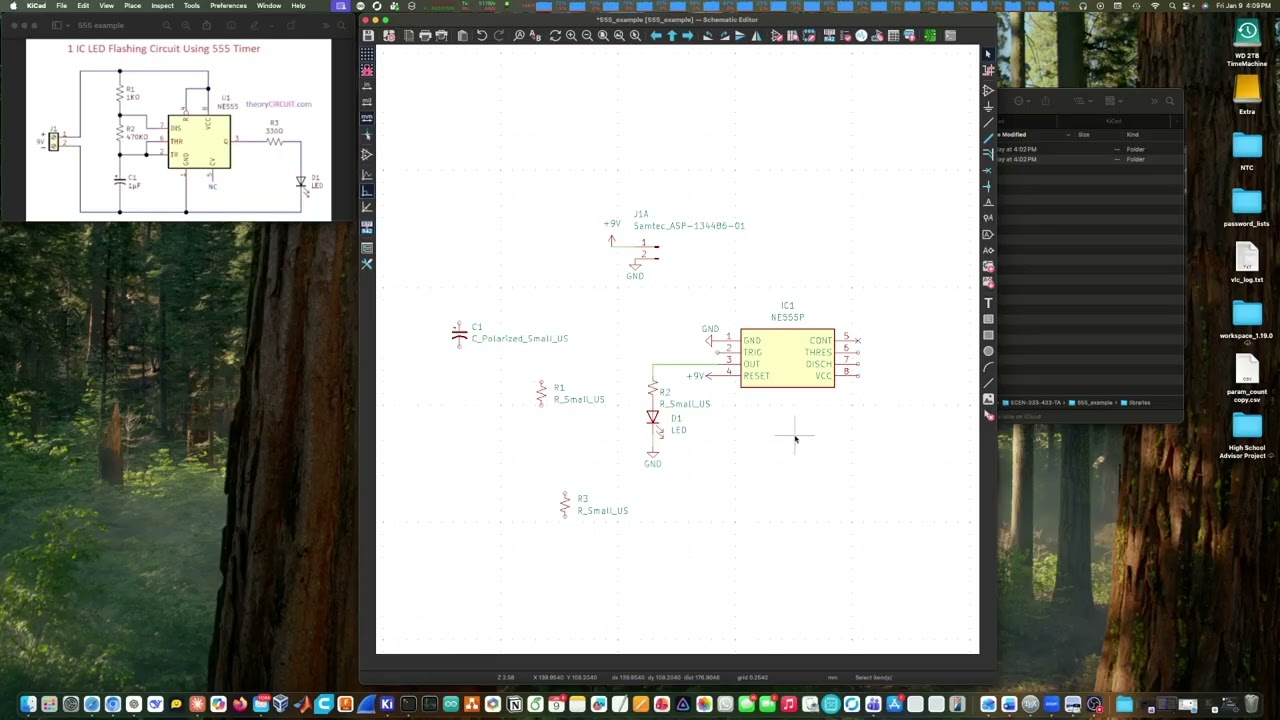This screenshot has height=720, width=1280.
Task: Click the right navigation arrow icon
Action: click(x=688, y=35)
